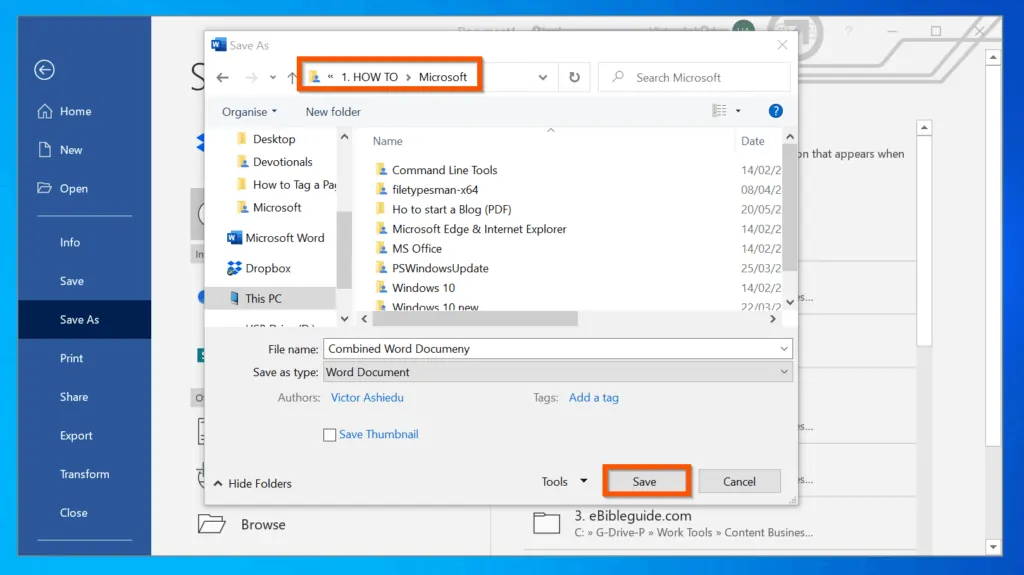1024x575 pixels.
Task: Collapse folders with Hide Folders
Action: click(x=252, y=483)
